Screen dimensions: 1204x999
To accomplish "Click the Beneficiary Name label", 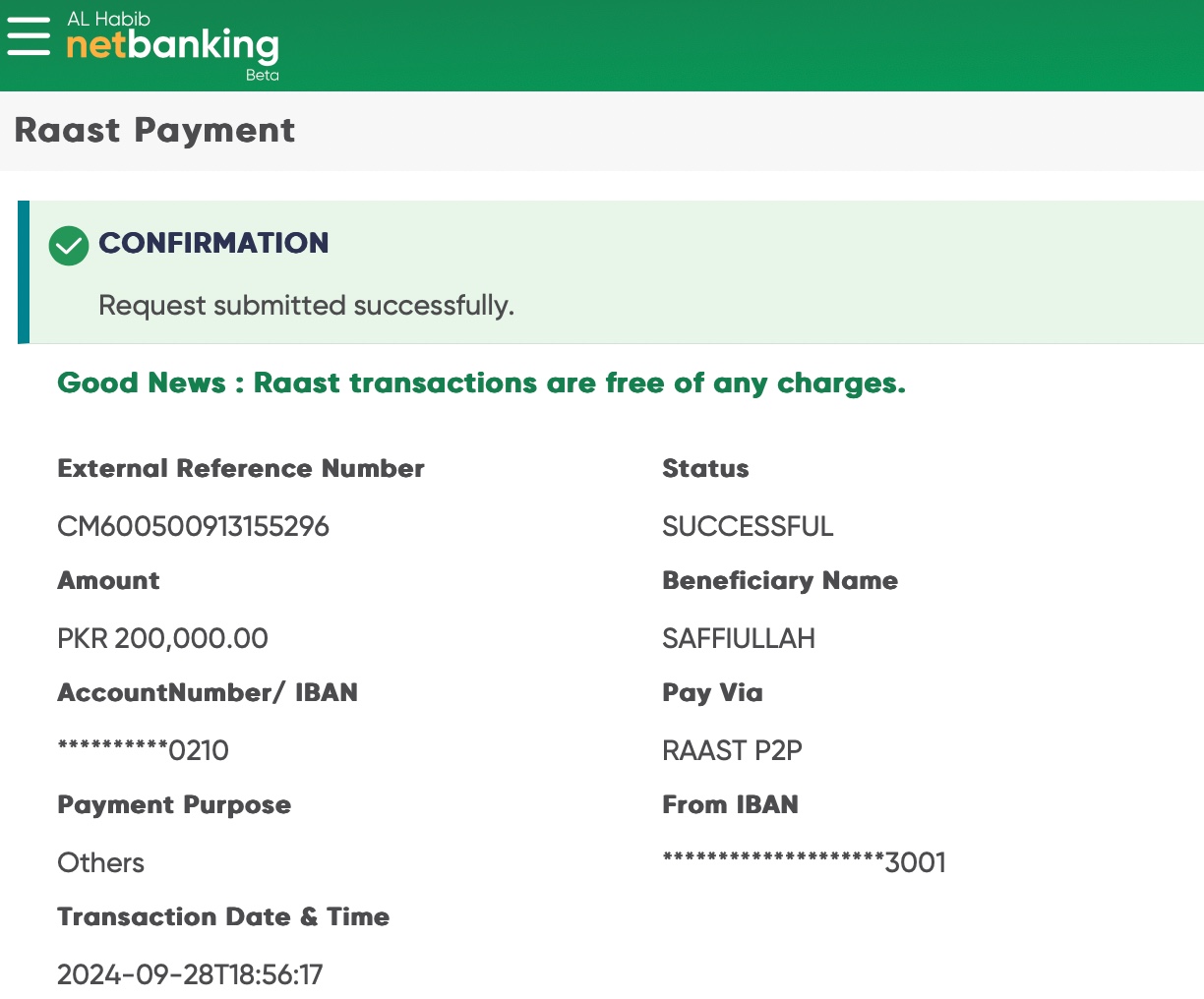I will click(x=779, y=581).
